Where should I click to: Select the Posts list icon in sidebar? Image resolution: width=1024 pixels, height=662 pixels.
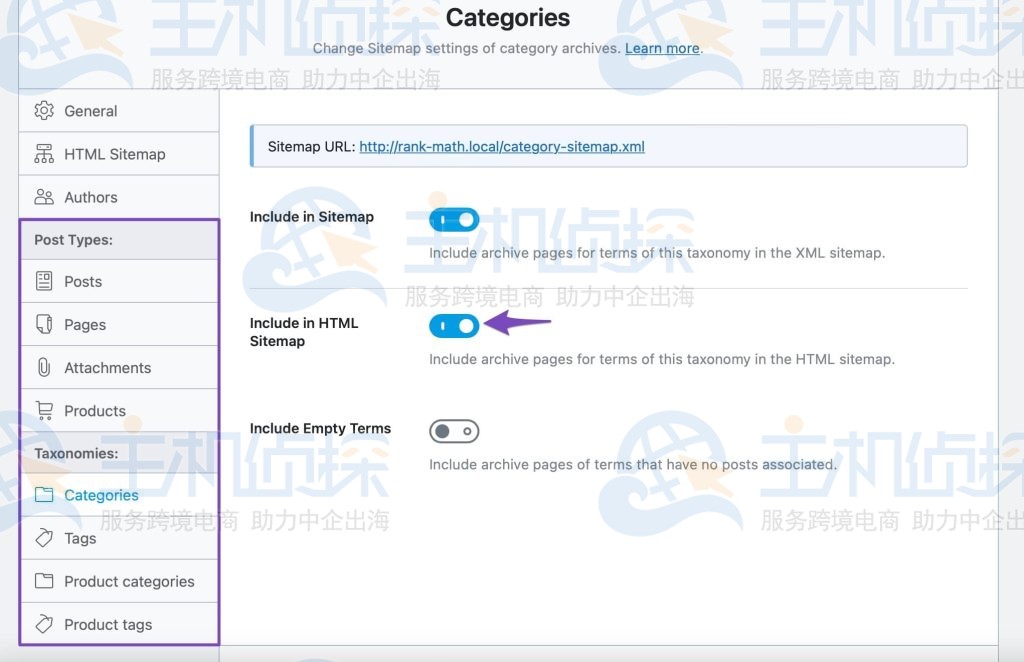pyautogui.click(x=42, y=281)
